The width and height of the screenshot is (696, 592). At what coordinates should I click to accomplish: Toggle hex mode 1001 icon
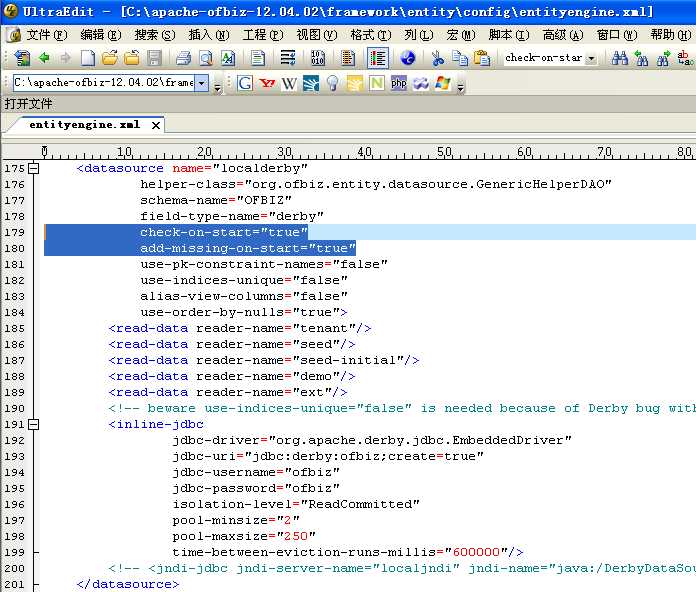(318, 58)
